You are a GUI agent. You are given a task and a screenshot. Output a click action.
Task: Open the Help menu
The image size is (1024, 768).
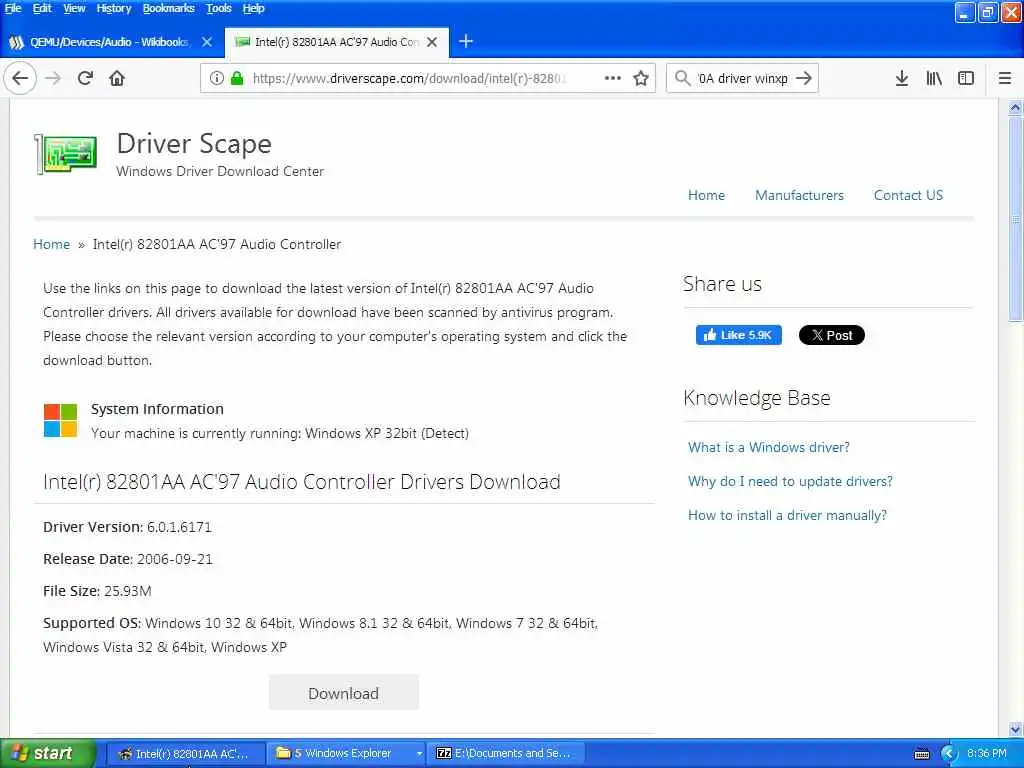tap(253, 8)
